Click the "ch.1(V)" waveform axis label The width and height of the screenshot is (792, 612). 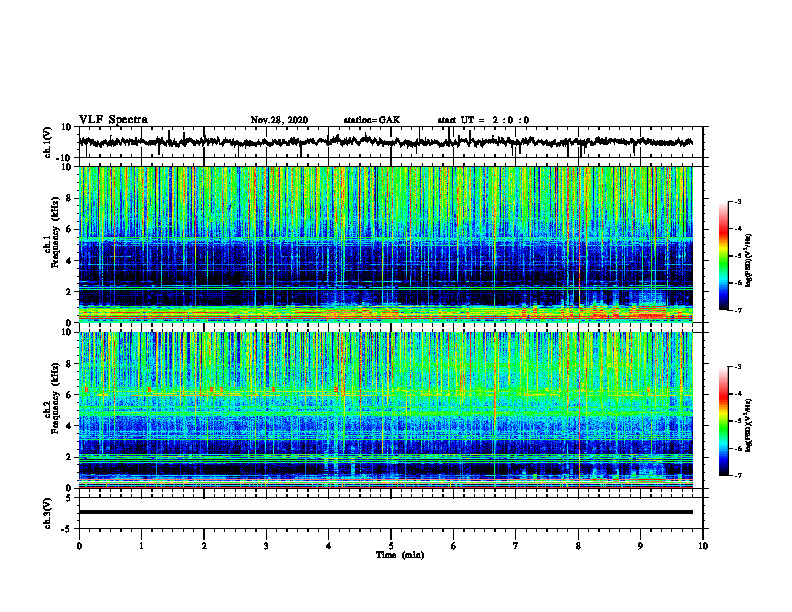pos(47,142)
